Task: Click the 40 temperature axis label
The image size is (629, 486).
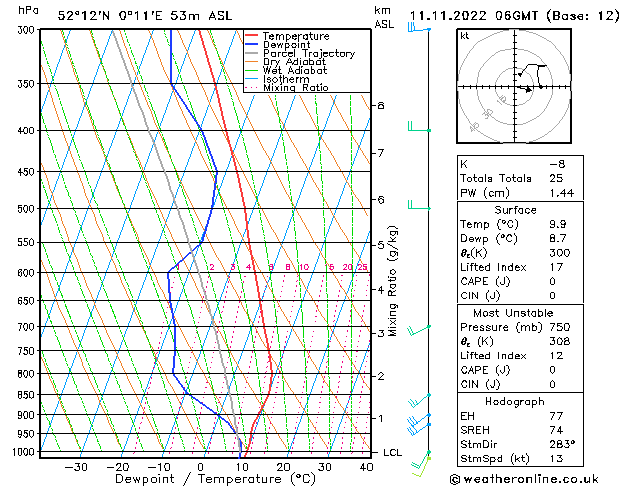Action: click(366, 467)
